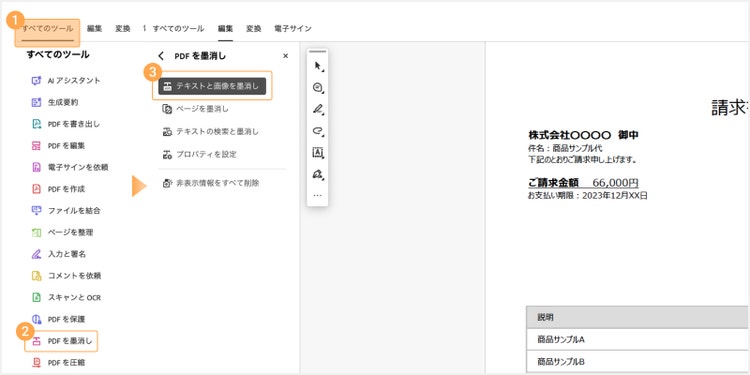Open the AI アシスタント tool icon
Viewport: 750px width, 375px height.
[36, 81]
